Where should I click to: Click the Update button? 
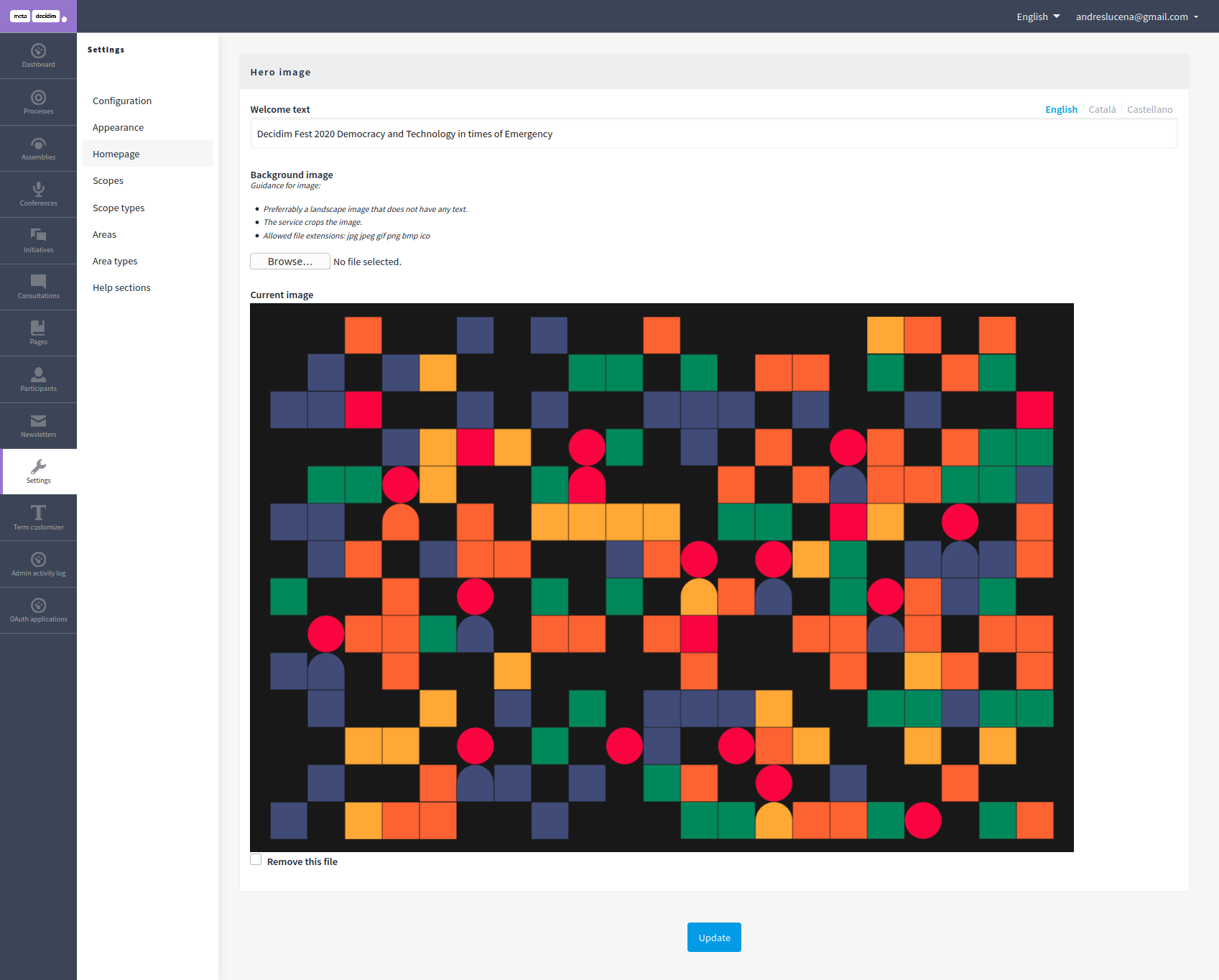coord(714,938)
